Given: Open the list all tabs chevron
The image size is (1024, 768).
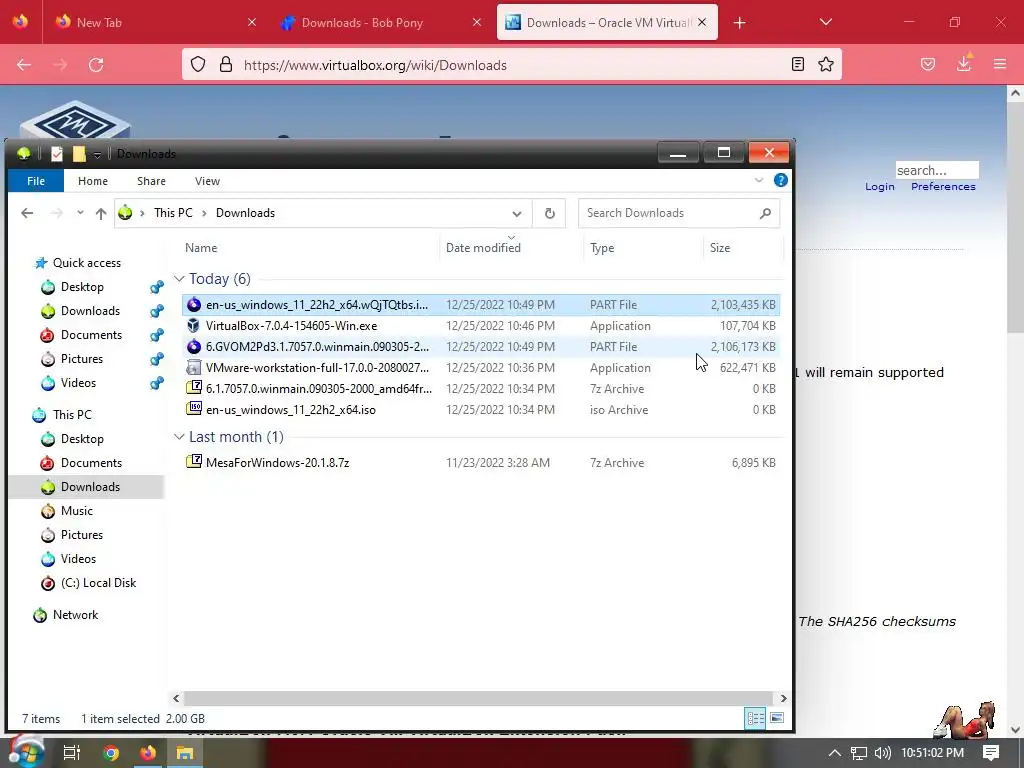Looking at the screenshot, I should pyautogui.click(x=825, y=22).
